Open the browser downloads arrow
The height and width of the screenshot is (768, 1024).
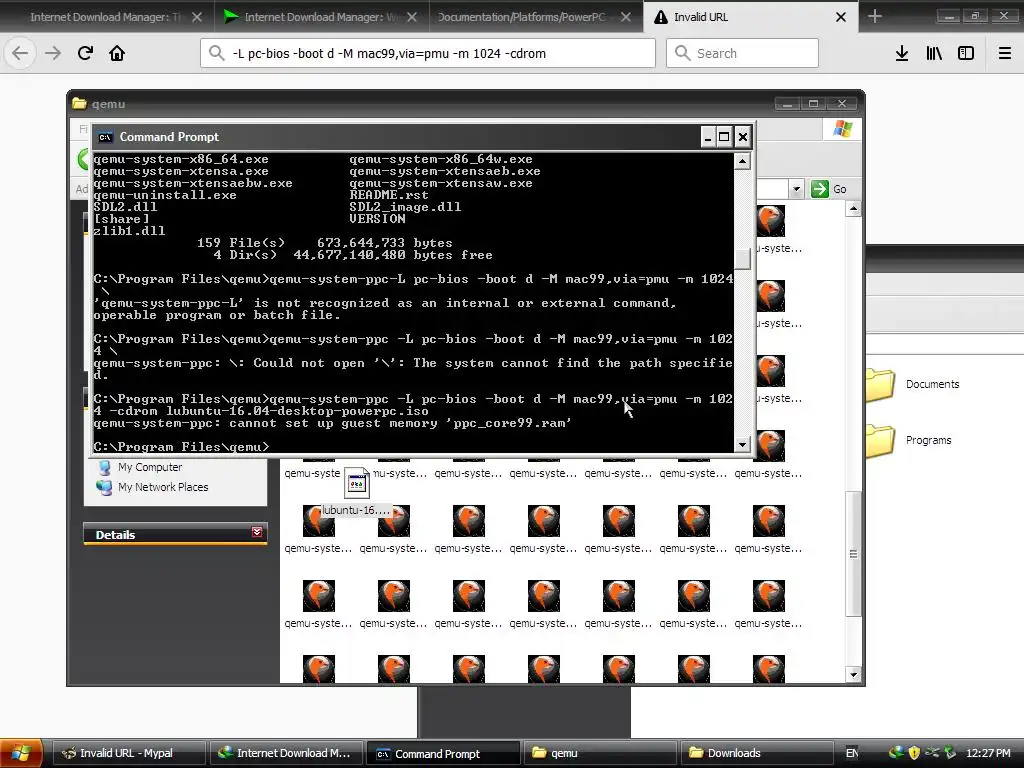[902, 53]
